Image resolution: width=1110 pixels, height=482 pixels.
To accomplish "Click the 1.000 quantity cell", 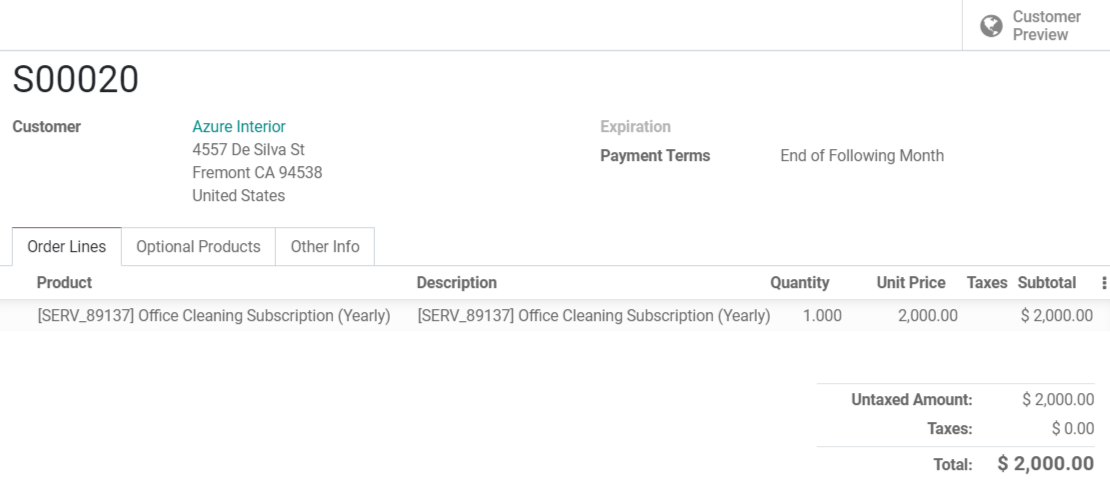I will (x=822, y=316).
